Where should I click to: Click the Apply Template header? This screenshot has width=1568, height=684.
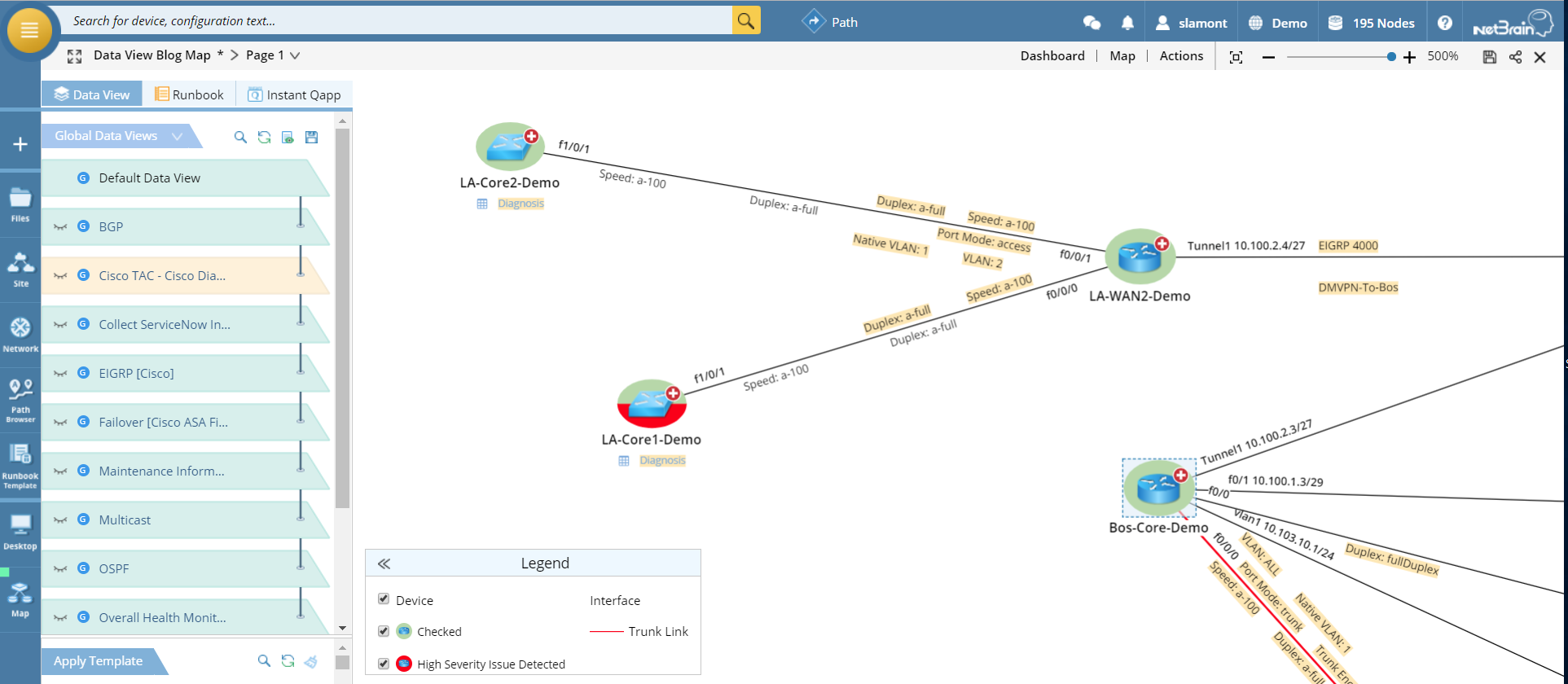[98, 661]
